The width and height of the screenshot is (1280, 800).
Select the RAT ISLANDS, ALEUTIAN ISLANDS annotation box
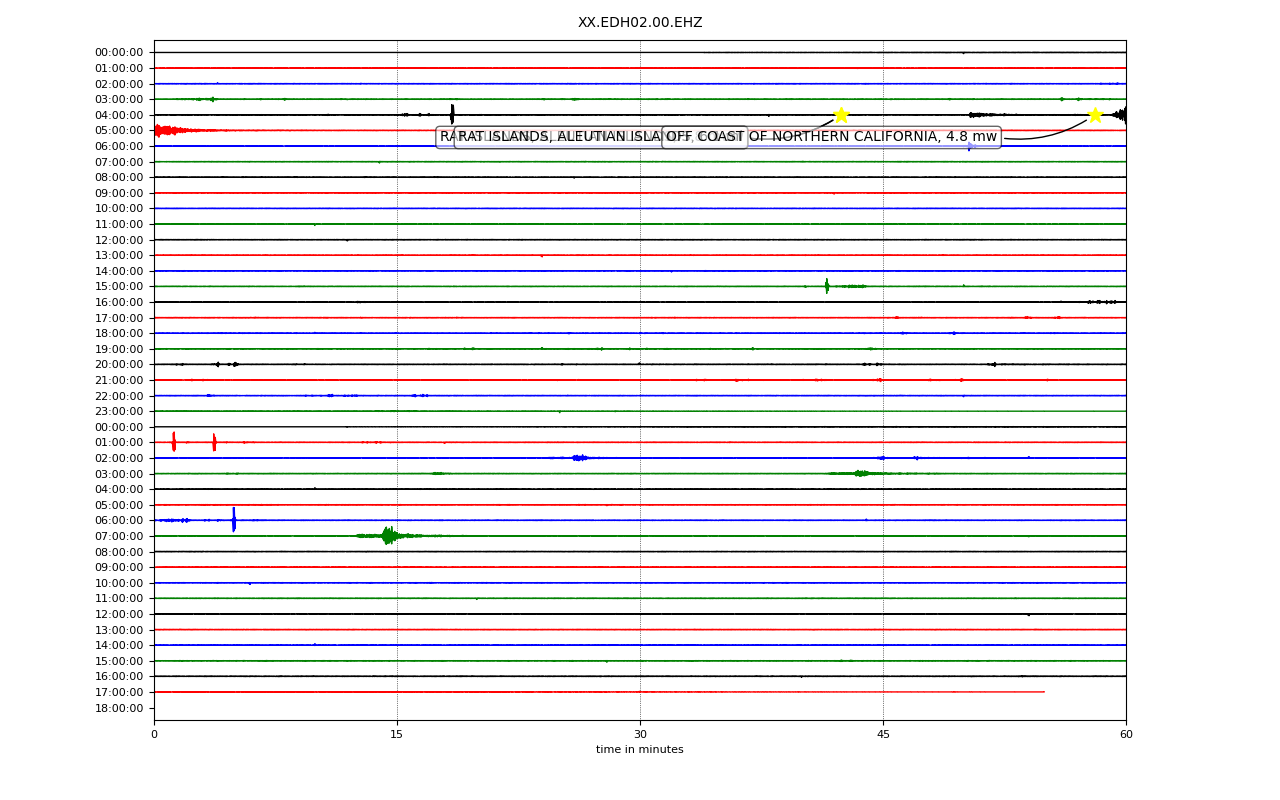(591, 137)
